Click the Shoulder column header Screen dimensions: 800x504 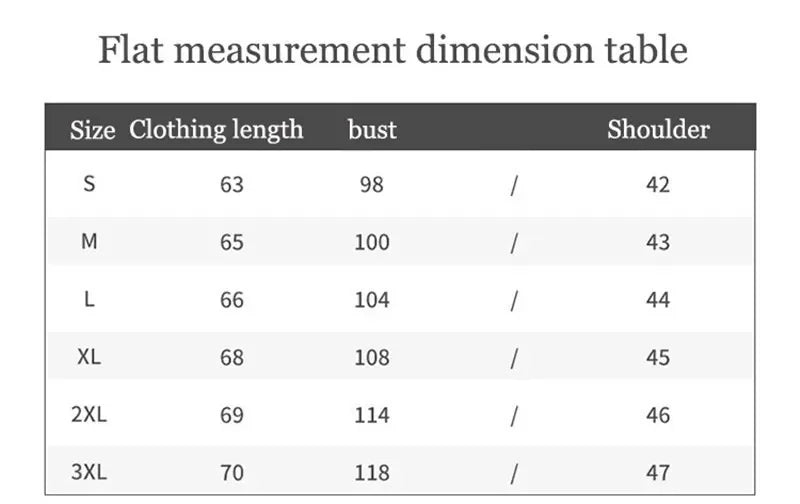point(658,129)
